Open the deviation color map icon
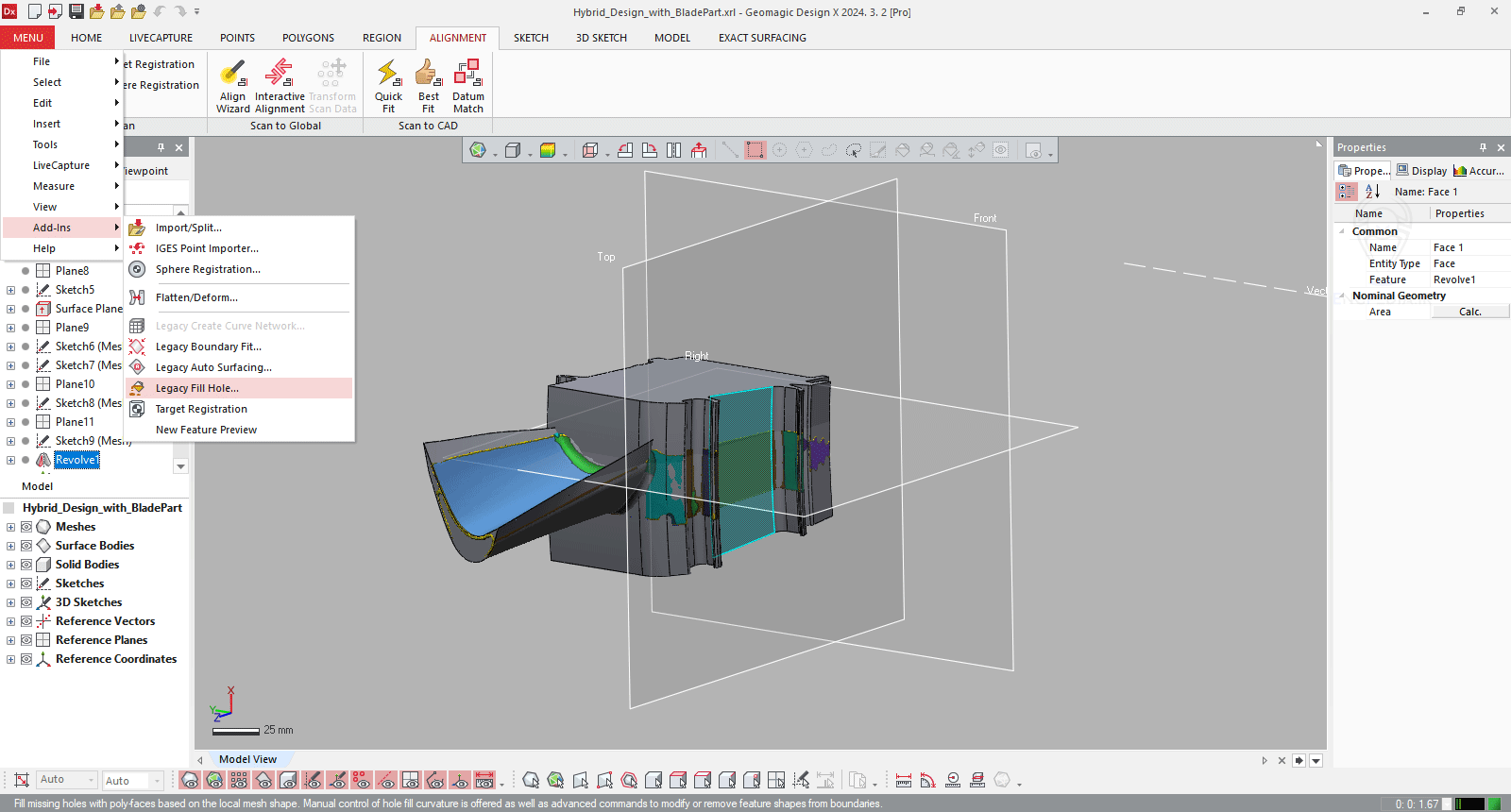1511x812 pixels. click(x=548, y=150)
